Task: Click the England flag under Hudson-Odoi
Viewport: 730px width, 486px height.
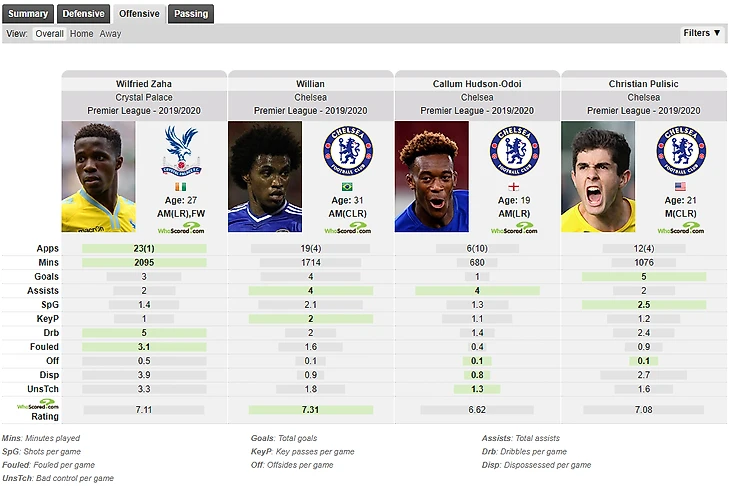Action: 514,187
